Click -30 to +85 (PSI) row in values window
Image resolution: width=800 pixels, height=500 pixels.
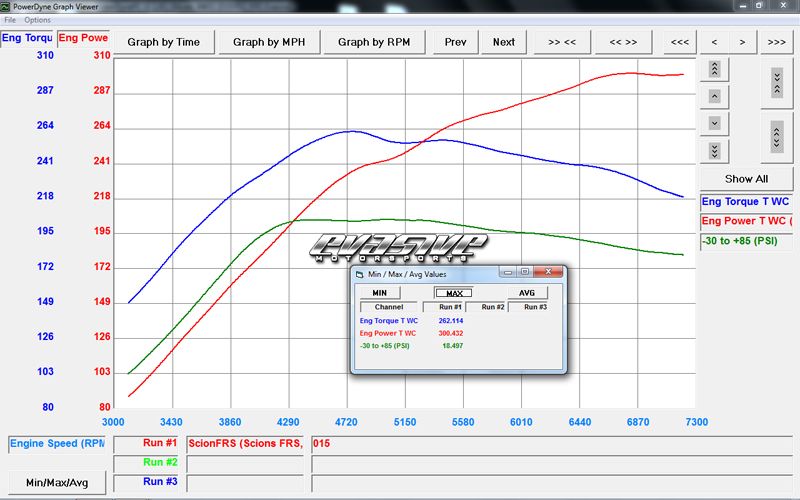(x=385, y=345)
